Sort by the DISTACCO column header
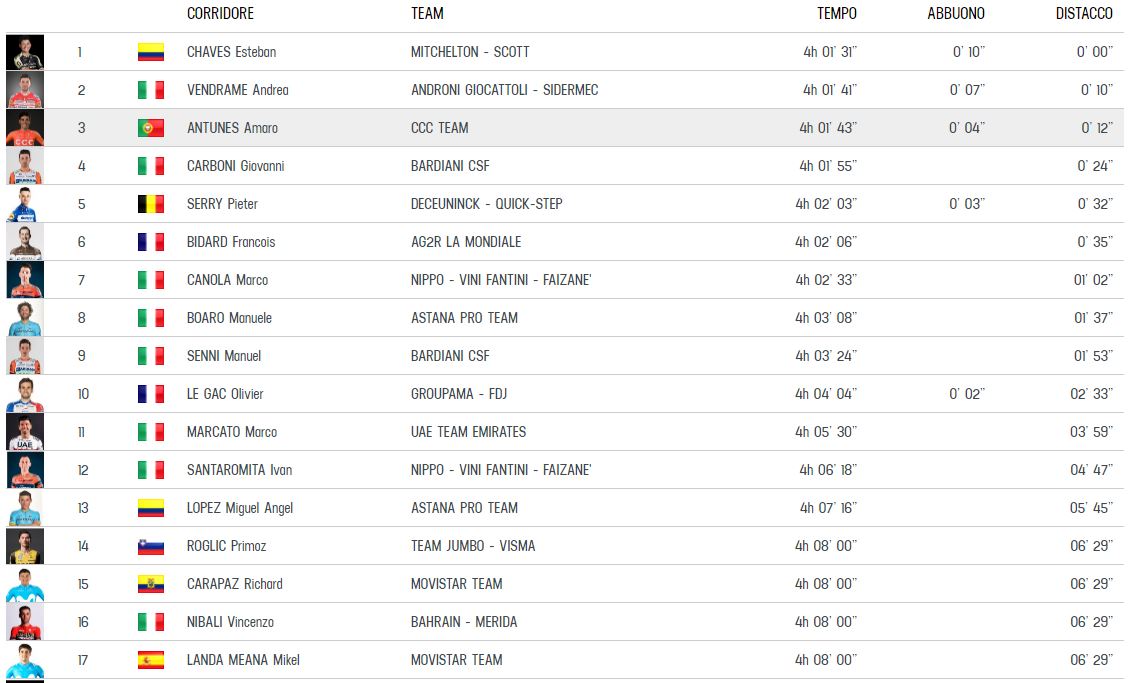Image resolution: width=1133 pixels, height=683 pixels. [1084, 14]
